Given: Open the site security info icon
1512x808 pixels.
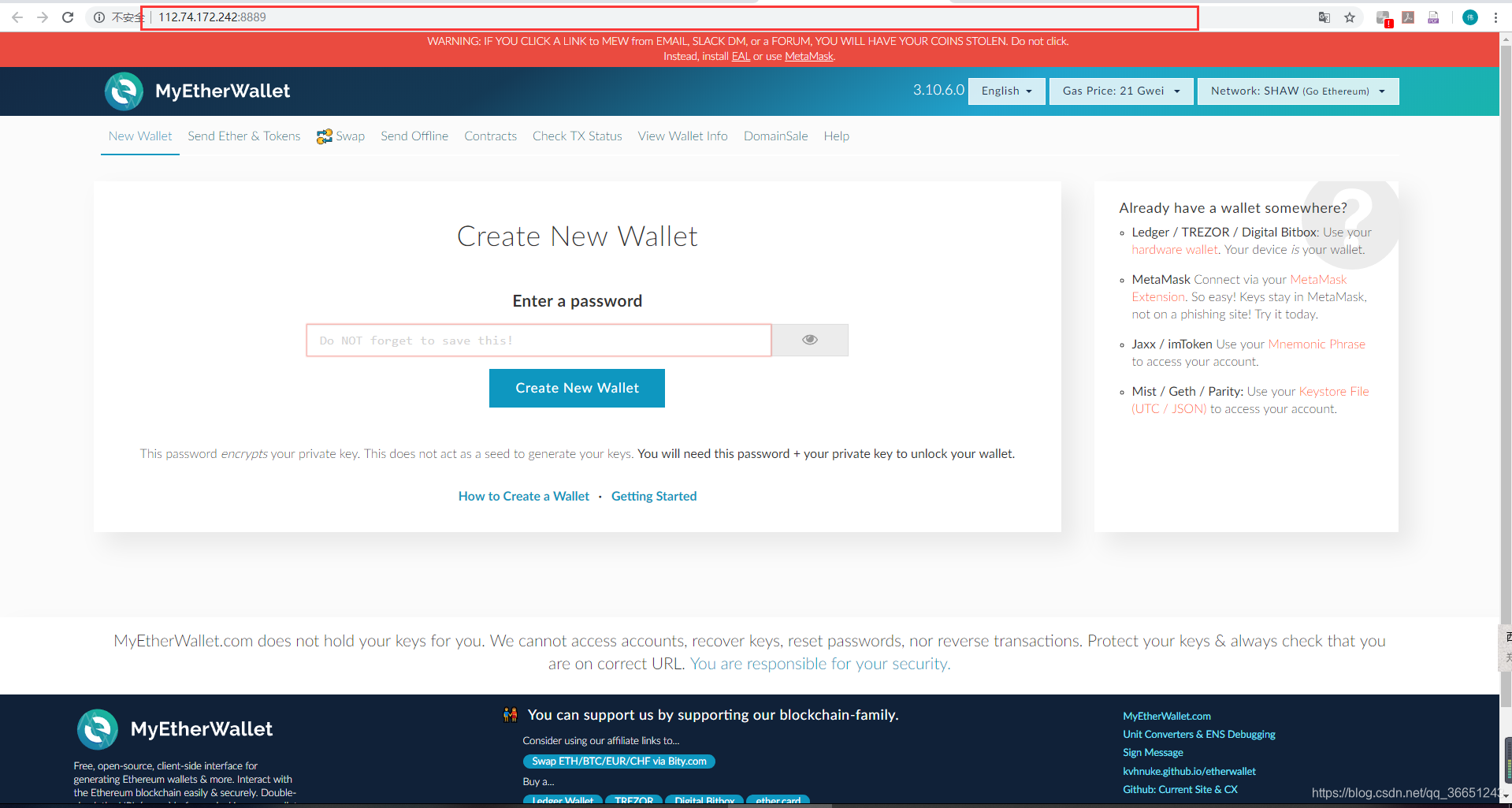Looking at the screenshot, I should tap(99, 17).
